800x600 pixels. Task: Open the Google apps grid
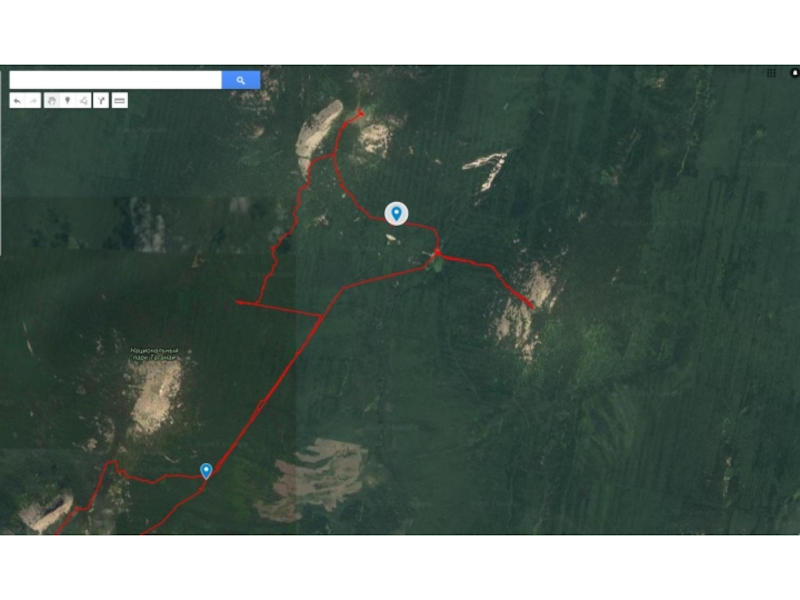(771, 73)
